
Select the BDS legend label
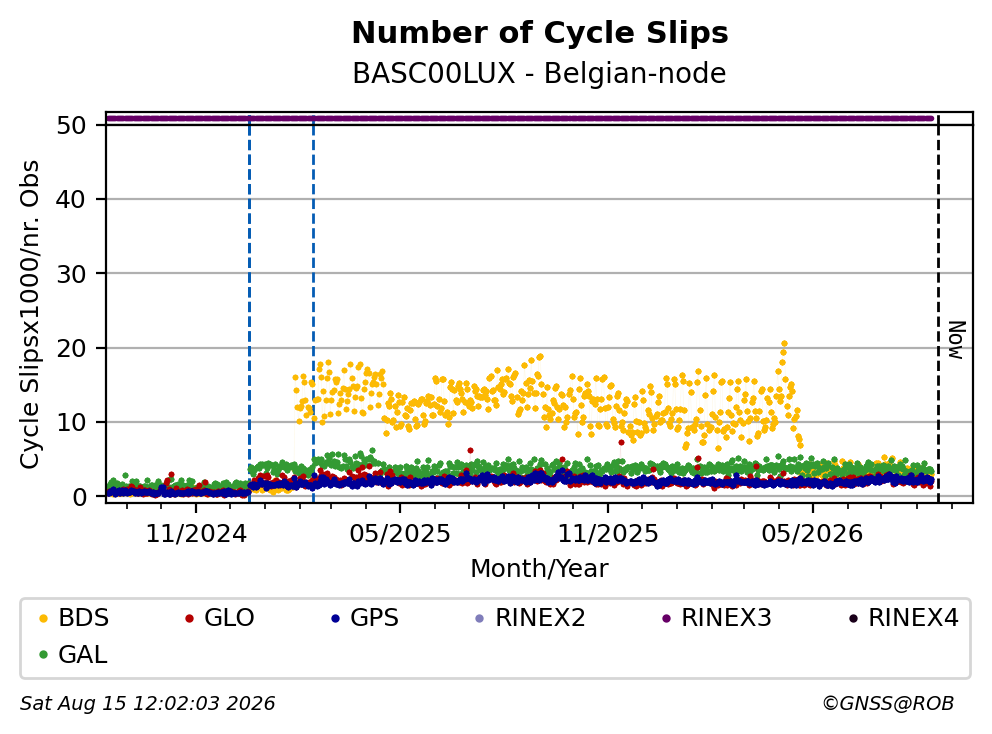(x=84, y=618)
